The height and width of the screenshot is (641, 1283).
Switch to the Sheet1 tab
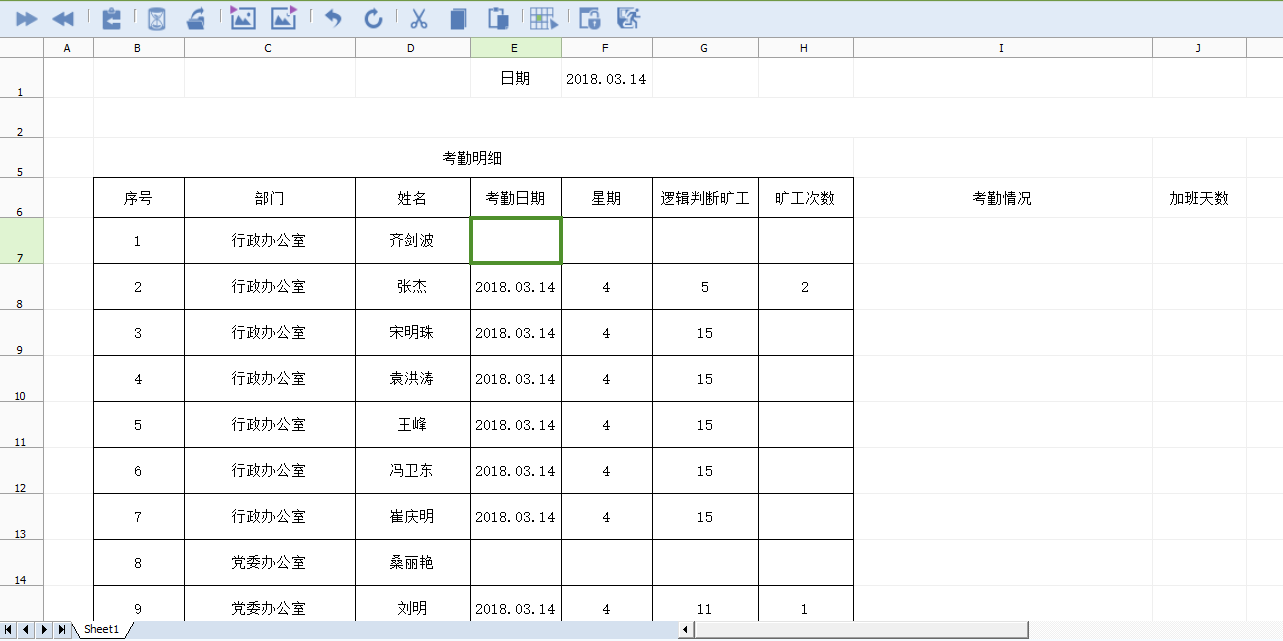pyautogui.click(x=101, y=629)
